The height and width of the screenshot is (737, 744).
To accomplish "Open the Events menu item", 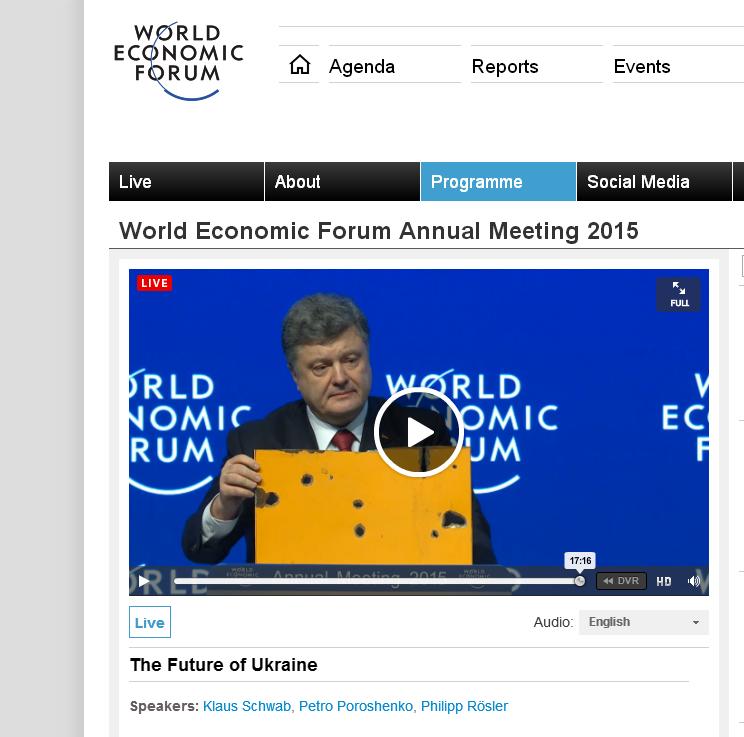I will pos(642,66).
